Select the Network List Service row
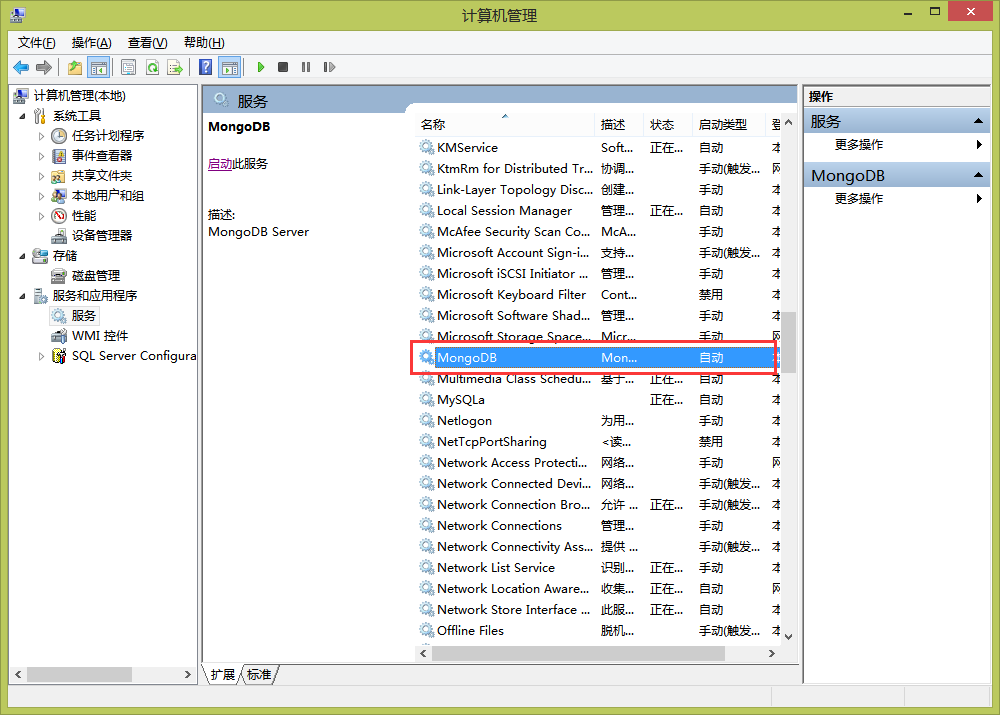This screenshot has height=715, width=1000. point(598,568)
